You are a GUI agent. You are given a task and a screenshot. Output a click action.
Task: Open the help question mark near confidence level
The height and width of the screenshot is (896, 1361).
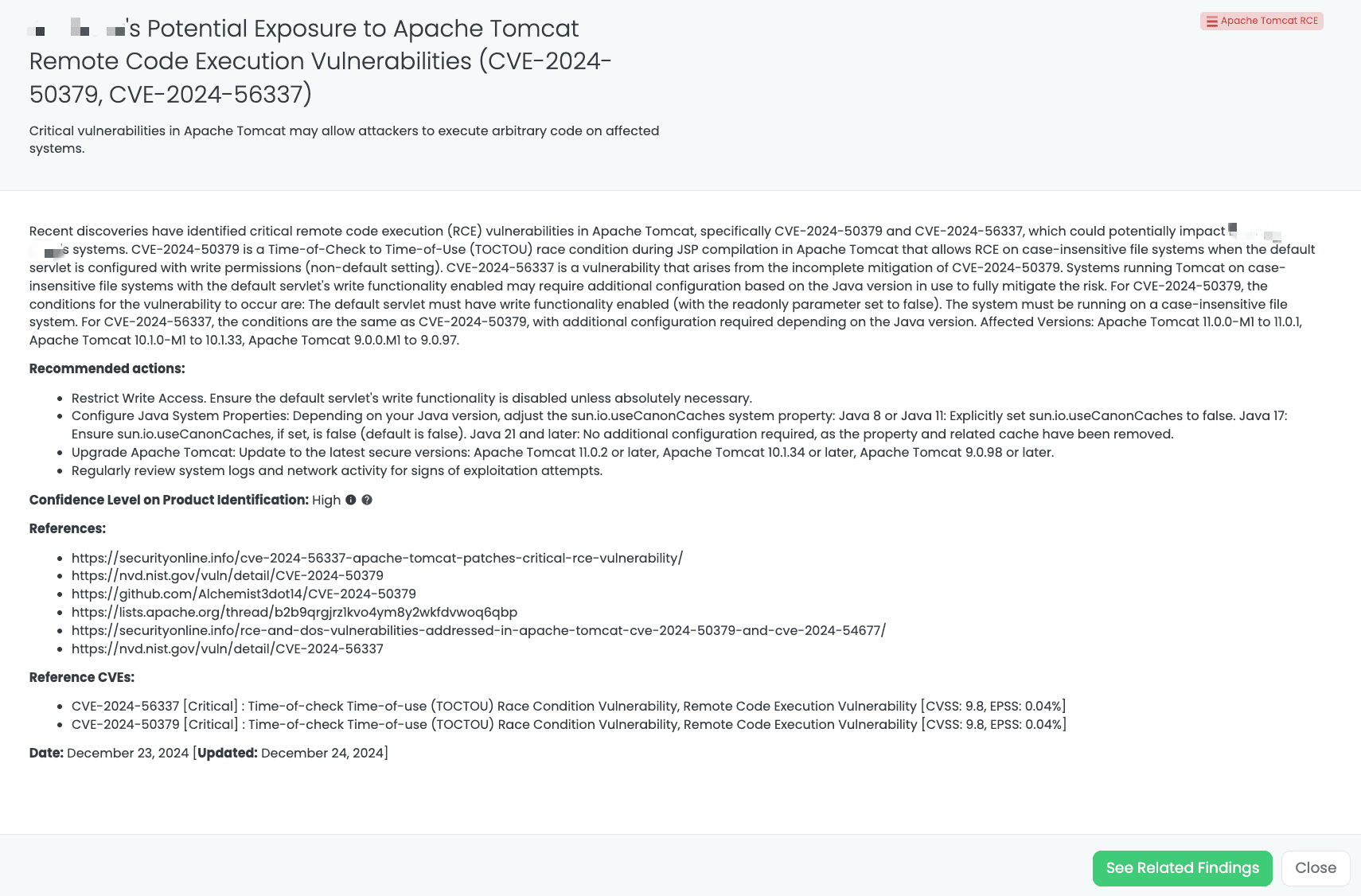point(367,500)
